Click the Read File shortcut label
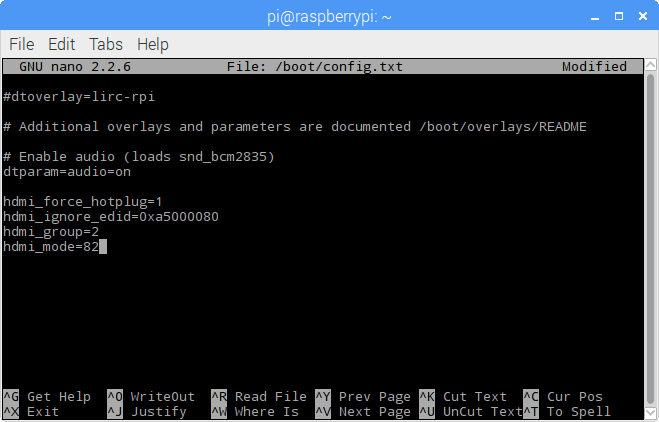The width and height of the screenshot is (659, 422). coord(270,397)
